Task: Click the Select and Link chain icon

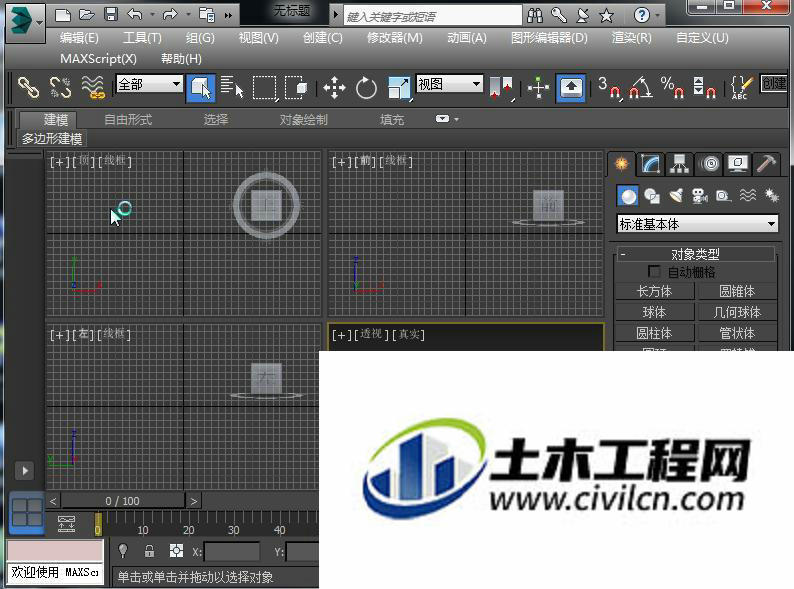Action: (x=28, y=87)
